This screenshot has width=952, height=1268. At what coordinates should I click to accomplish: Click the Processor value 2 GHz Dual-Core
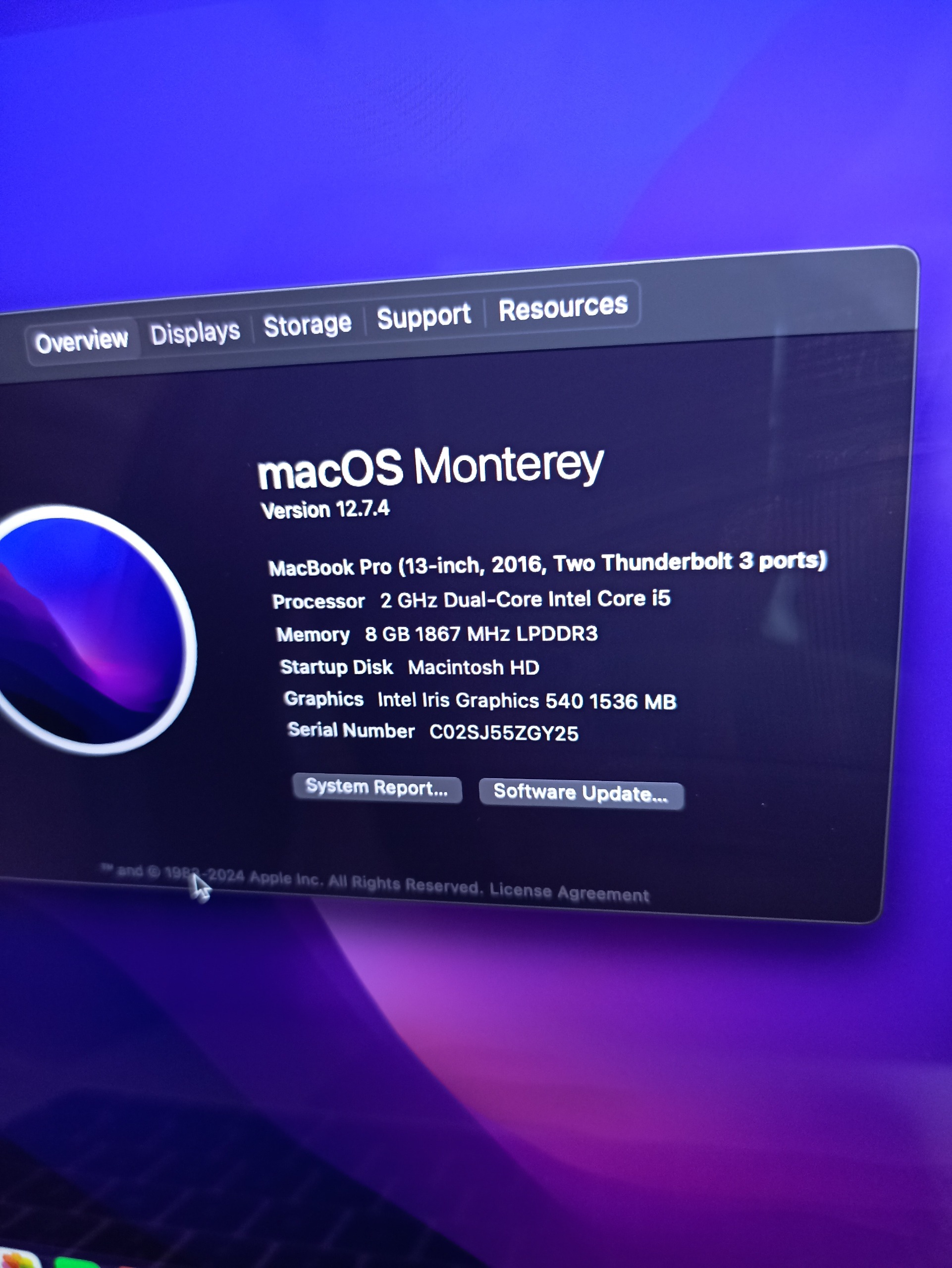525,599
